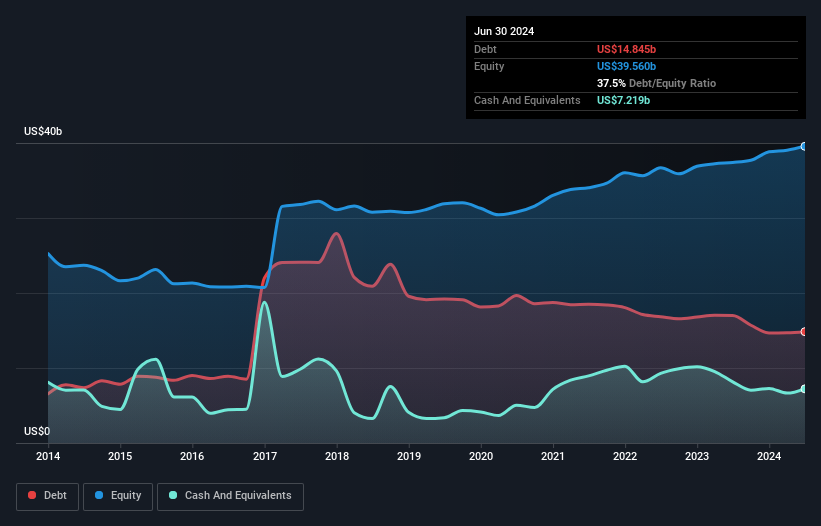Toggle the Cash And Equivalents legend button
Screen dimensions: 821x526
tap(230, 496)
